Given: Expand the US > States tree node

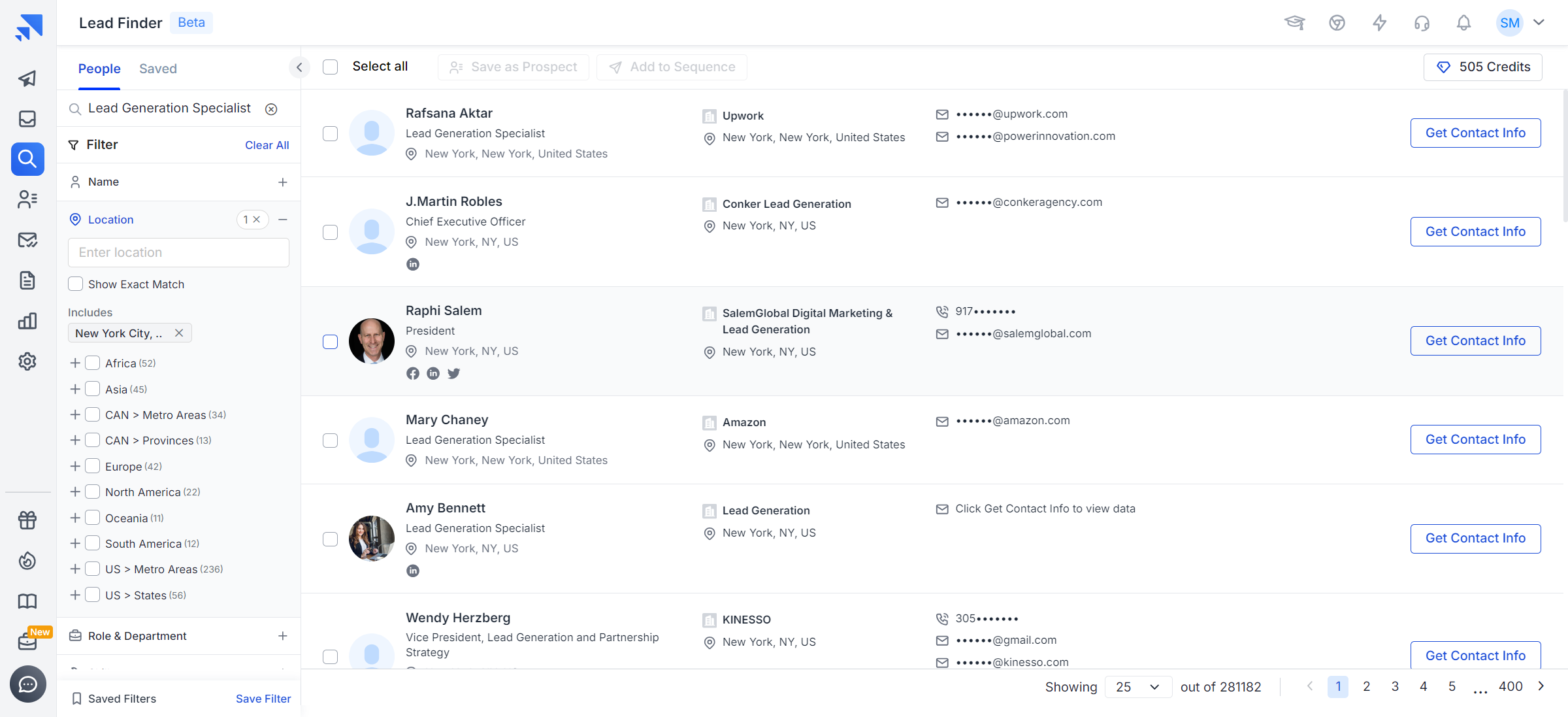Looking at the screenshot, I should [x=75, y=595].
